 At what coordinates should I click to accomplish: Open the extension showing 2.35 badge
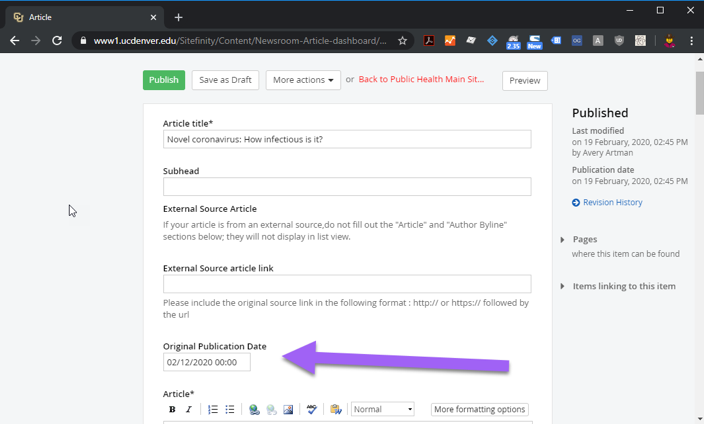(513, 42)
